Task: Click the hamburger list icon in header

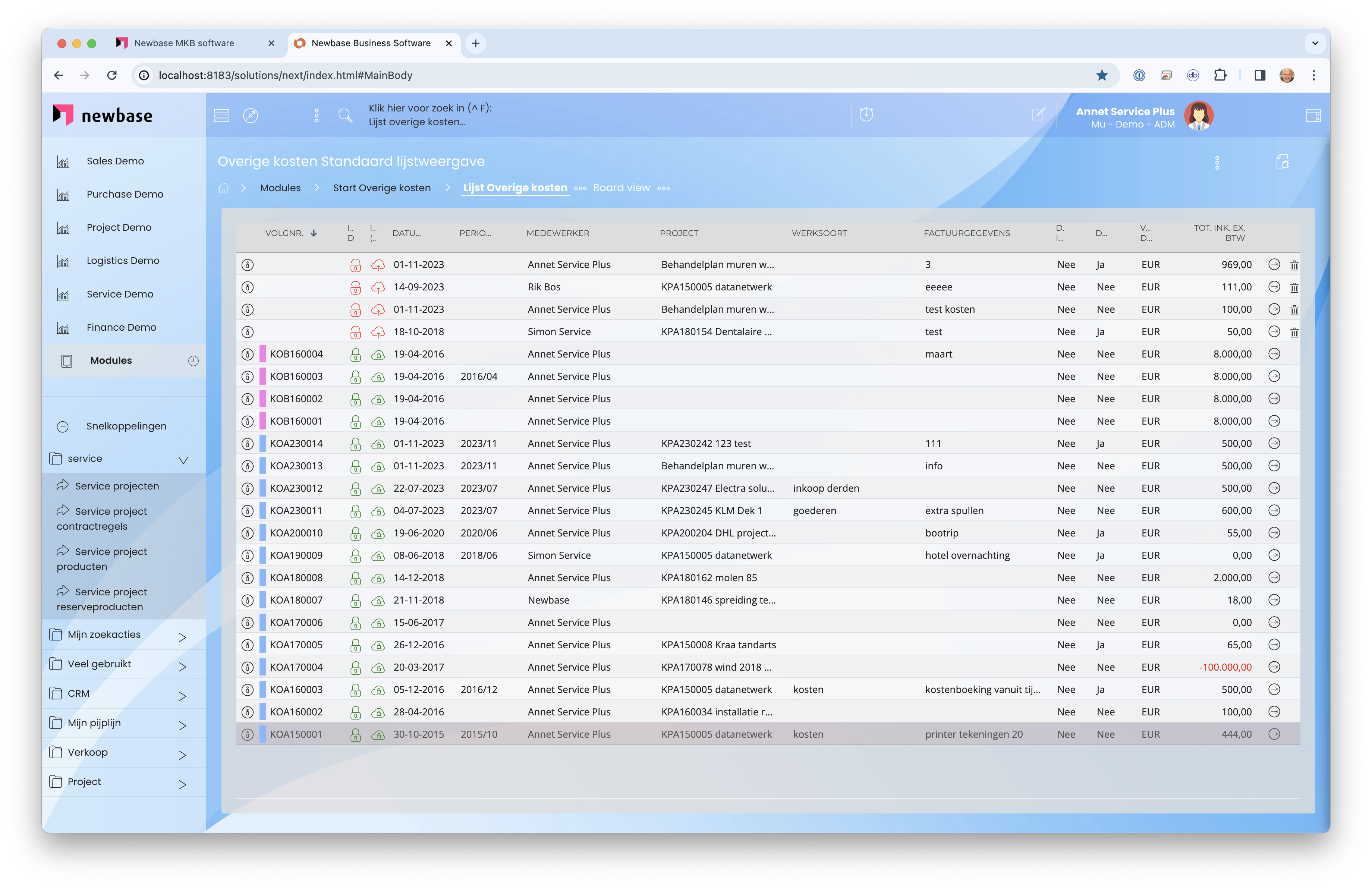Action: point(222,115)
